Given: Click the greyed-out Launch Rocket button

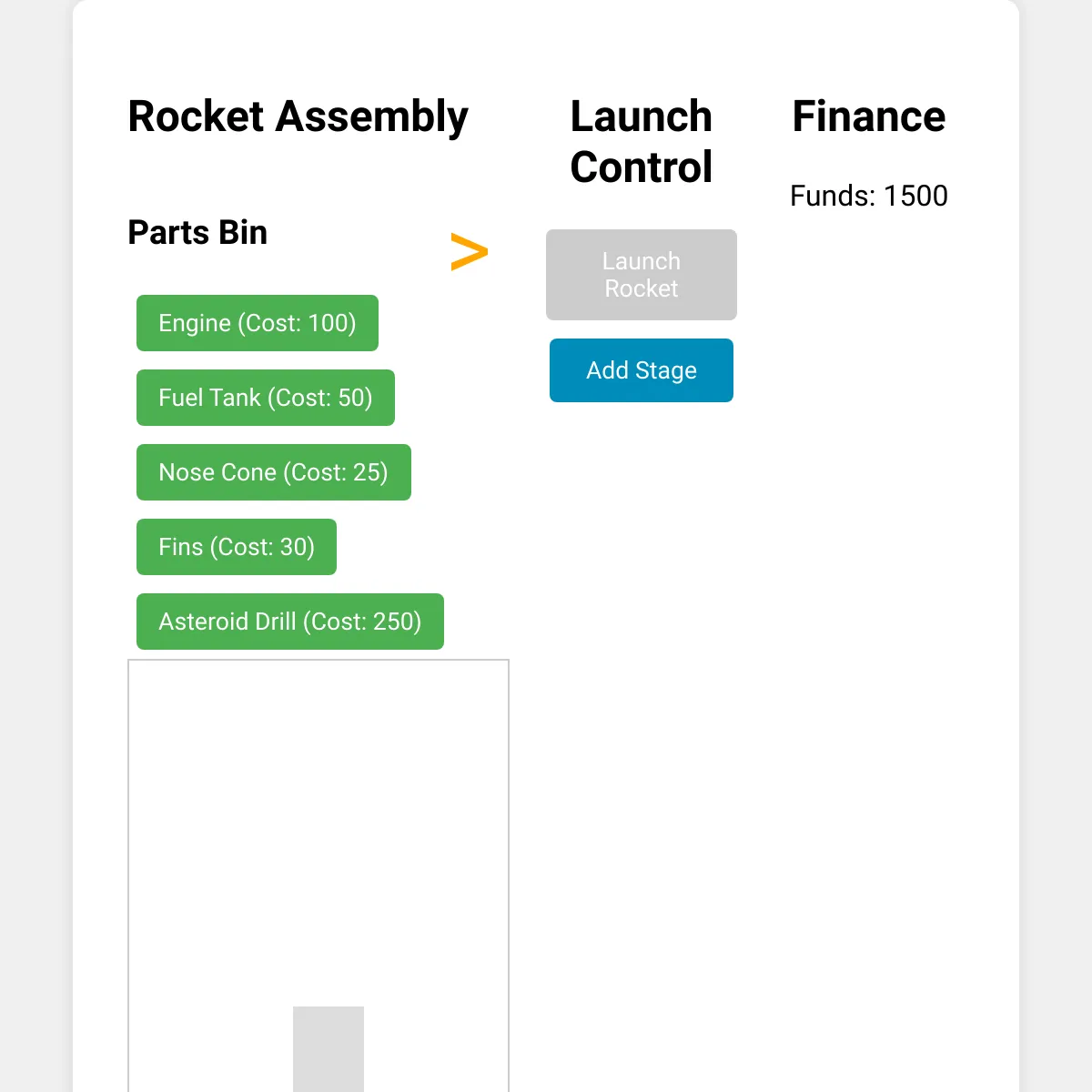Looking at the screenshot, I should point(642,275).
